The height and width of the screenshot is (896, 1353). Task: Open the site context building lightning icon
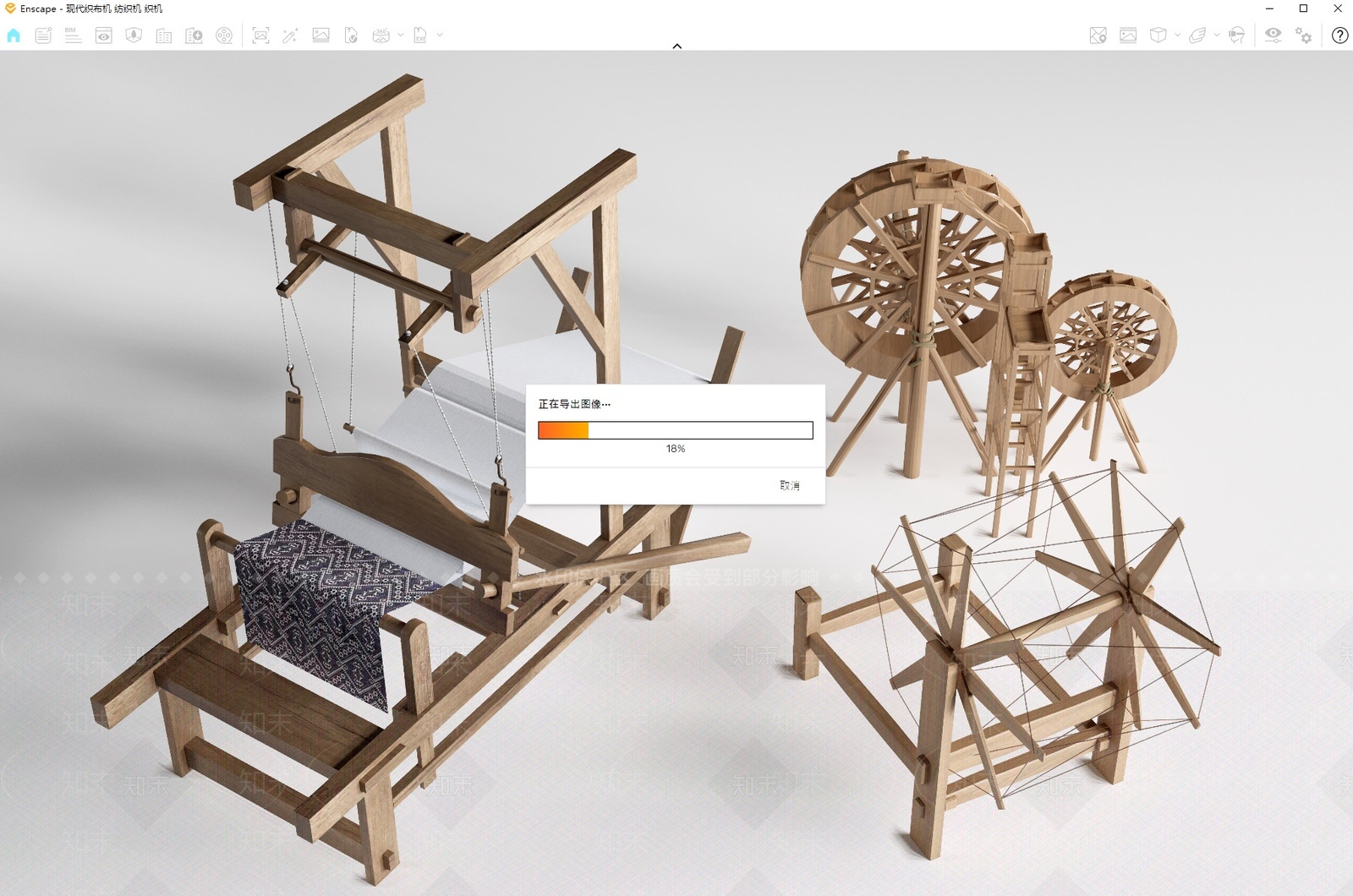pyautogui.click(x=194, y=36)
